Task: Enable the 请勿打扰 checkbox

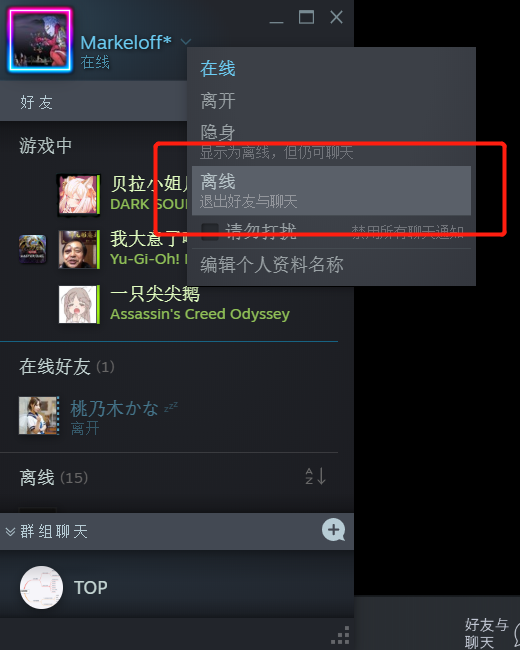Action: [210, 231]
